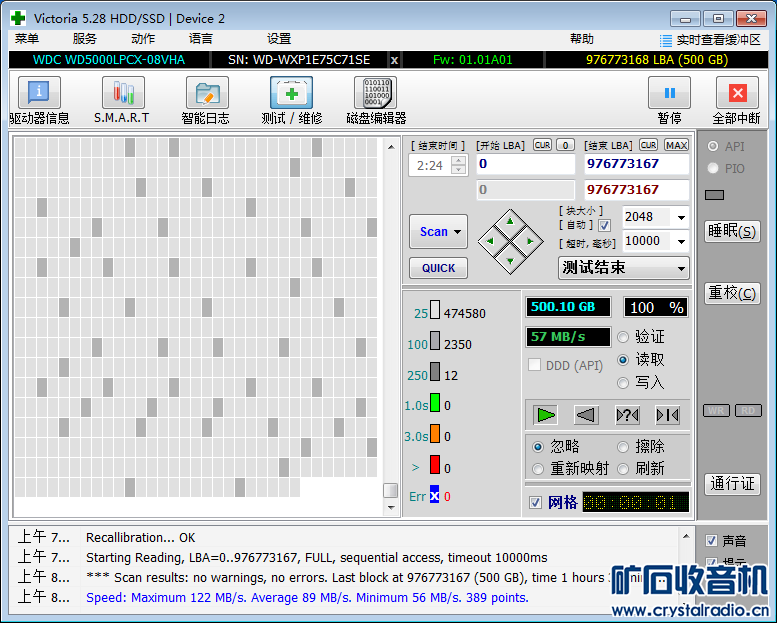Toggle the sound (声音) checkbox
The image size is (777, 623).
coord(711,540)
